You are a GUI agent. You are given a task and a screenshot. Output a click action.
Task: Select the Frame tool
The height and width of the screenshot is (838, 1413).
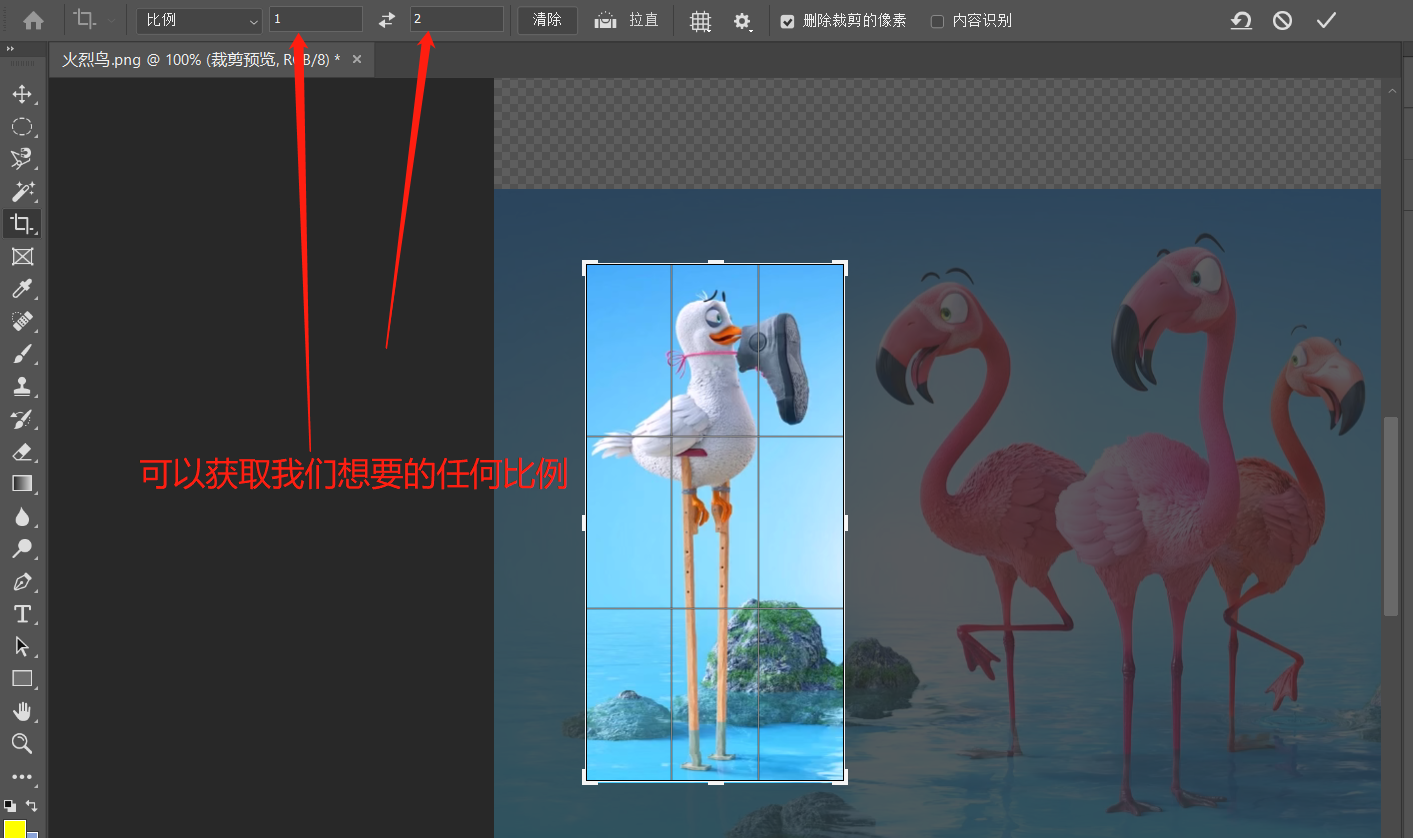point(22,257)
